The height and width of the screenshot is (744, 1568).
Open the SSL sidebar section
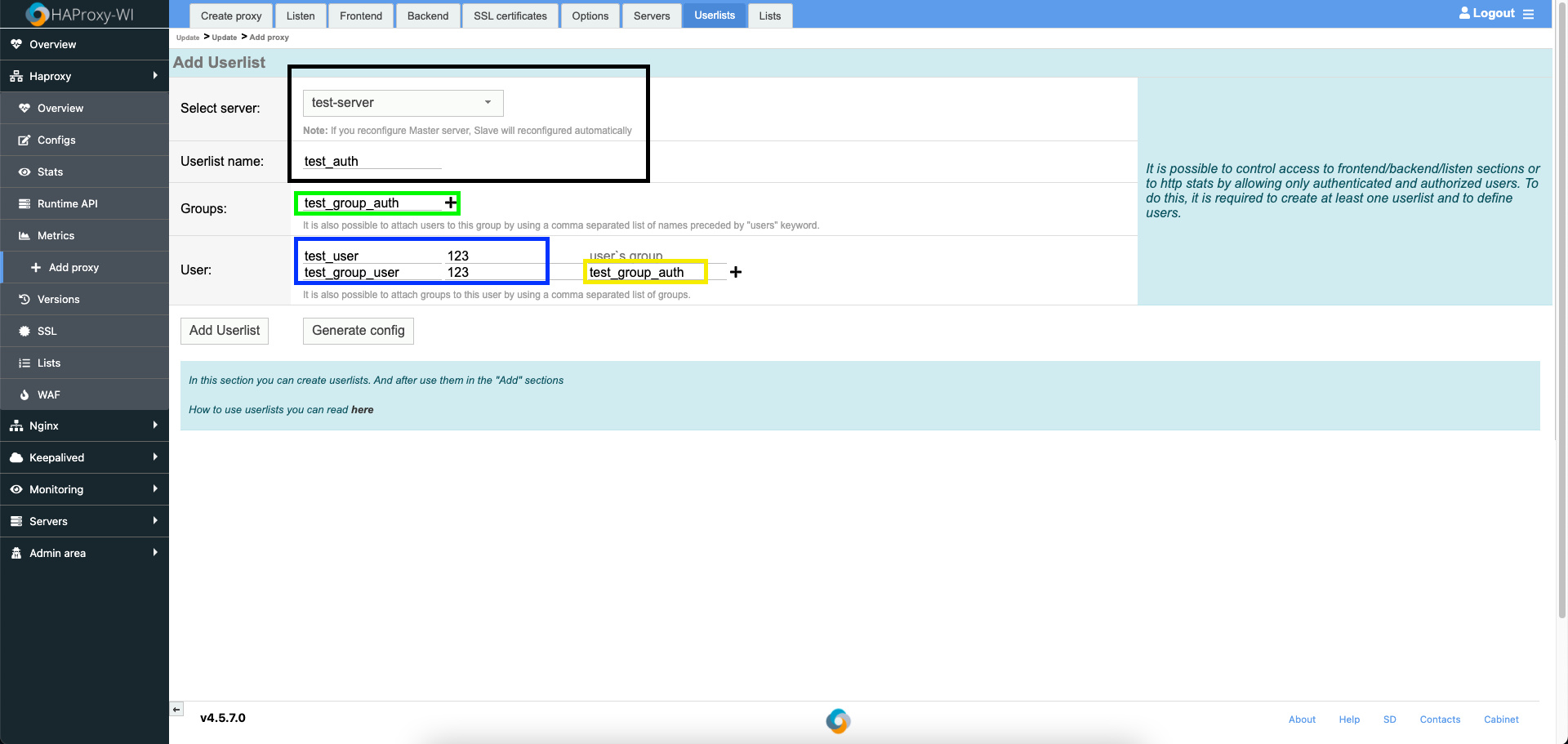[x=47, y=331]
